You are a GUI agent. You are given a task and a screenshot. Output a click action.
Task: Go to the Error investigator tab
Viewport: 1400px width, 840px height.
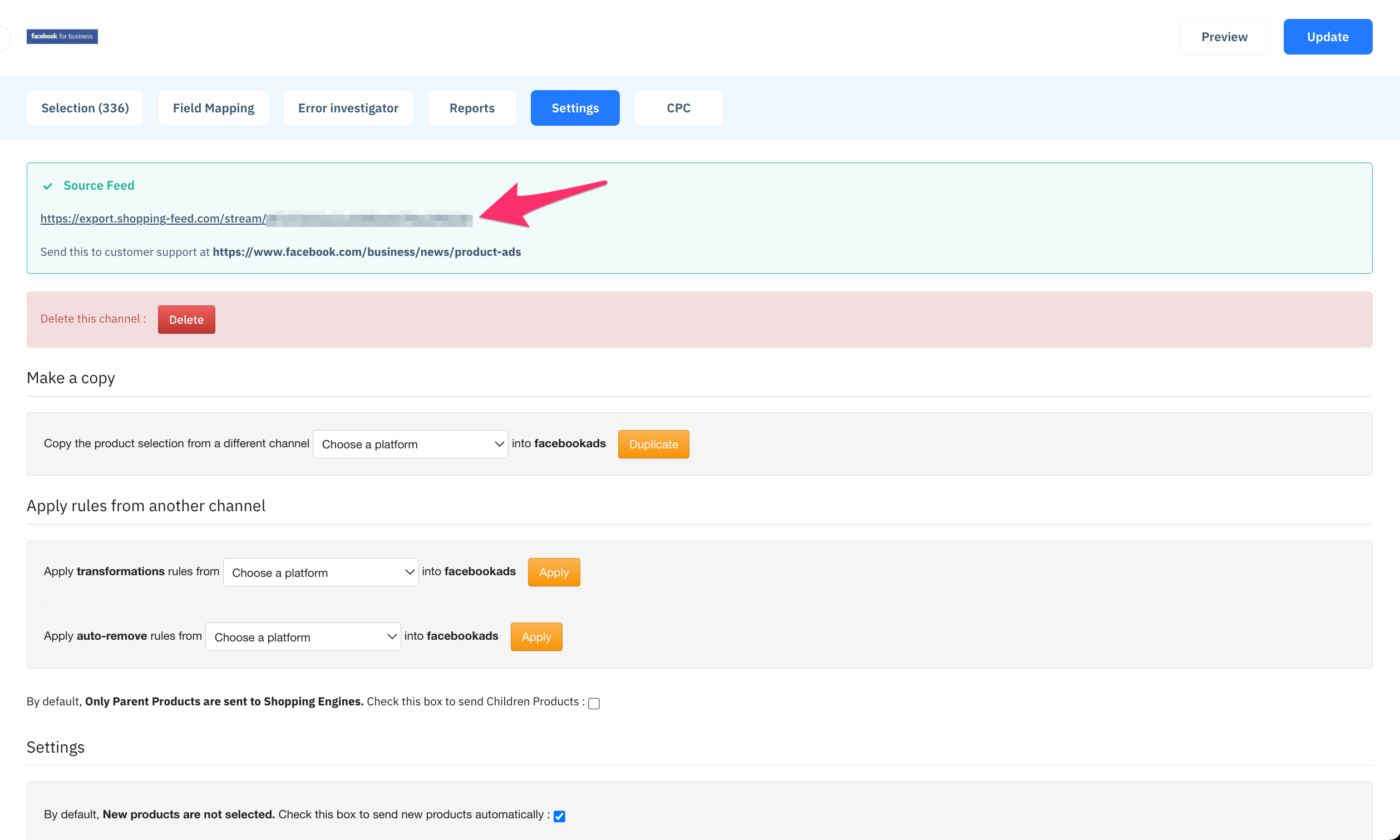tap(348, 107)
